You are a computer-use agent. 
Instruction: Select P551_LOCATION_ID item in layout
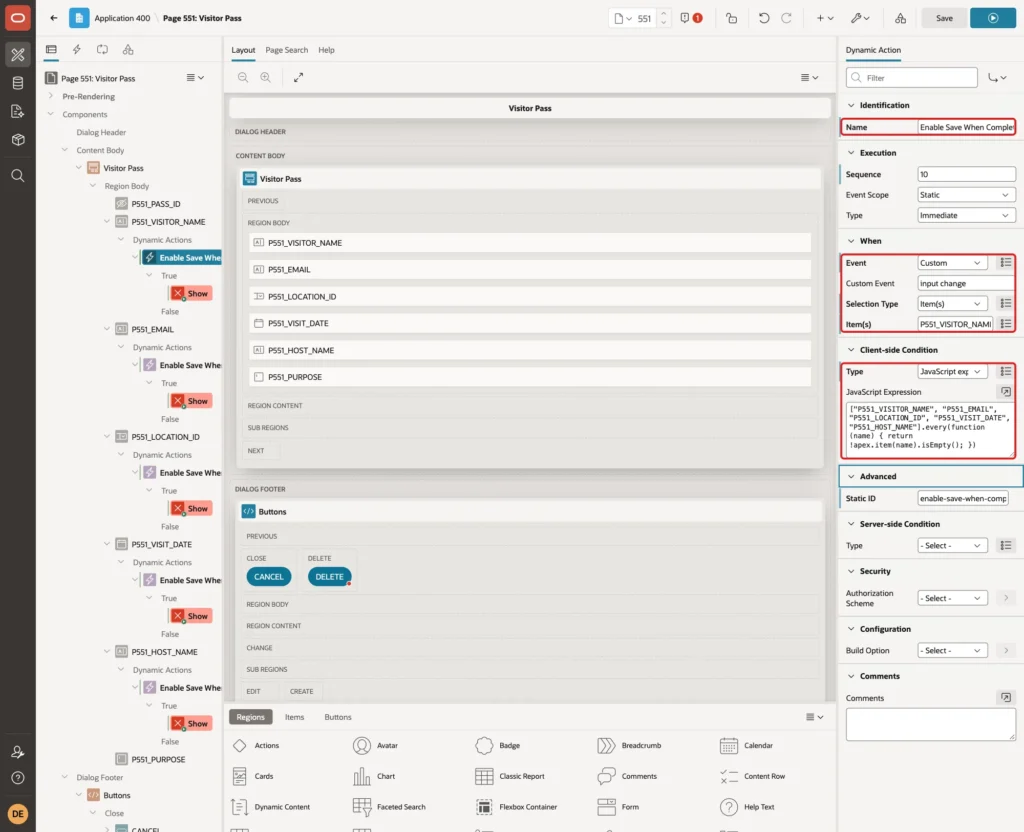pos(530,296)
